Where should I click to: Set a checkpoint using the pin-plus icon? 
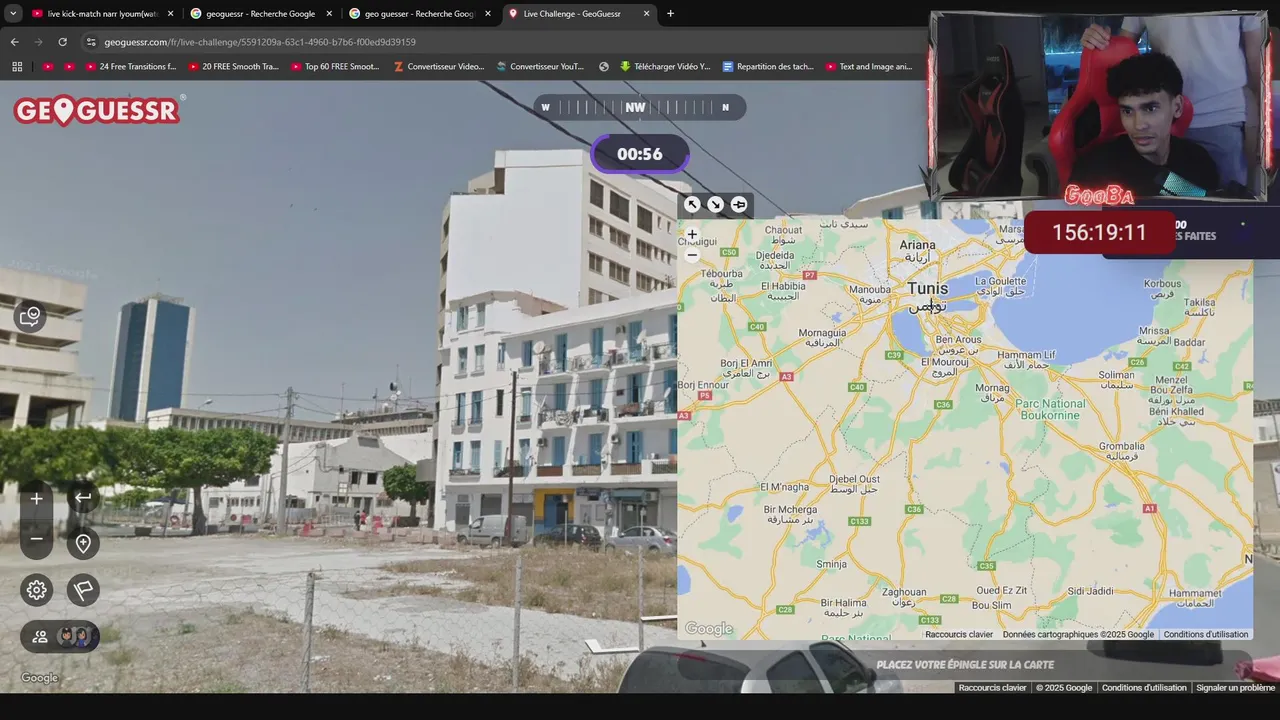83,543
